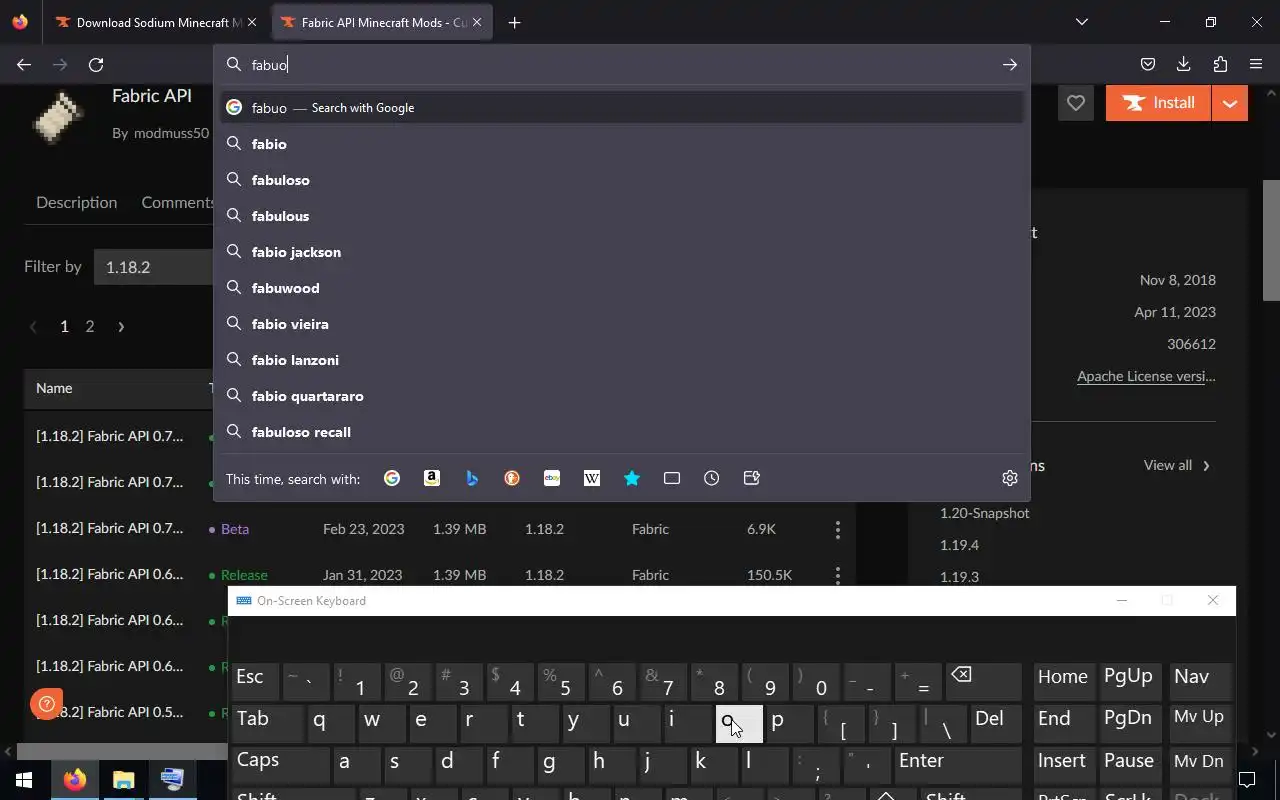Click the go arrow in the address bar

[1010, 64]
